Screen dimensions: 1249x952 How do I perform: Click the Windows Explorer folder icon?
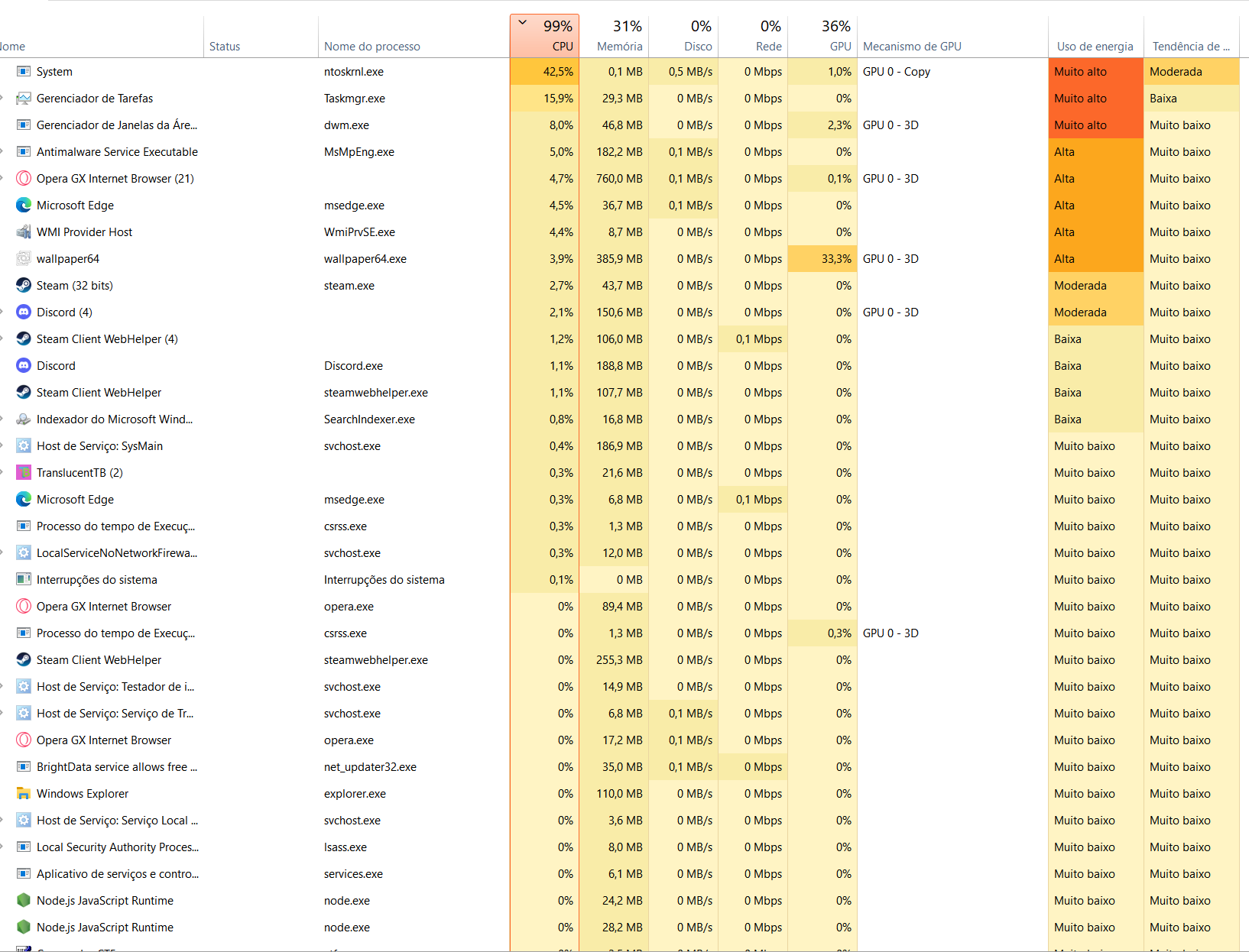24,794
